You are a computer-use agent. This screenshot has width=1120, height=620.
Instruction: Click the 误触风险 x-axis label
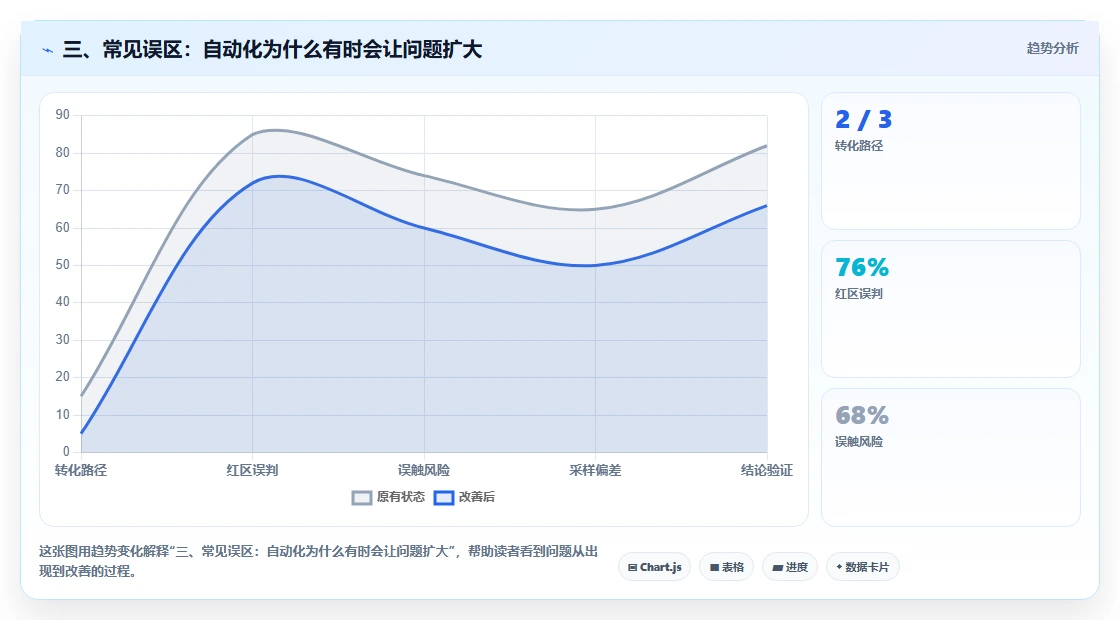pos(424,470)
